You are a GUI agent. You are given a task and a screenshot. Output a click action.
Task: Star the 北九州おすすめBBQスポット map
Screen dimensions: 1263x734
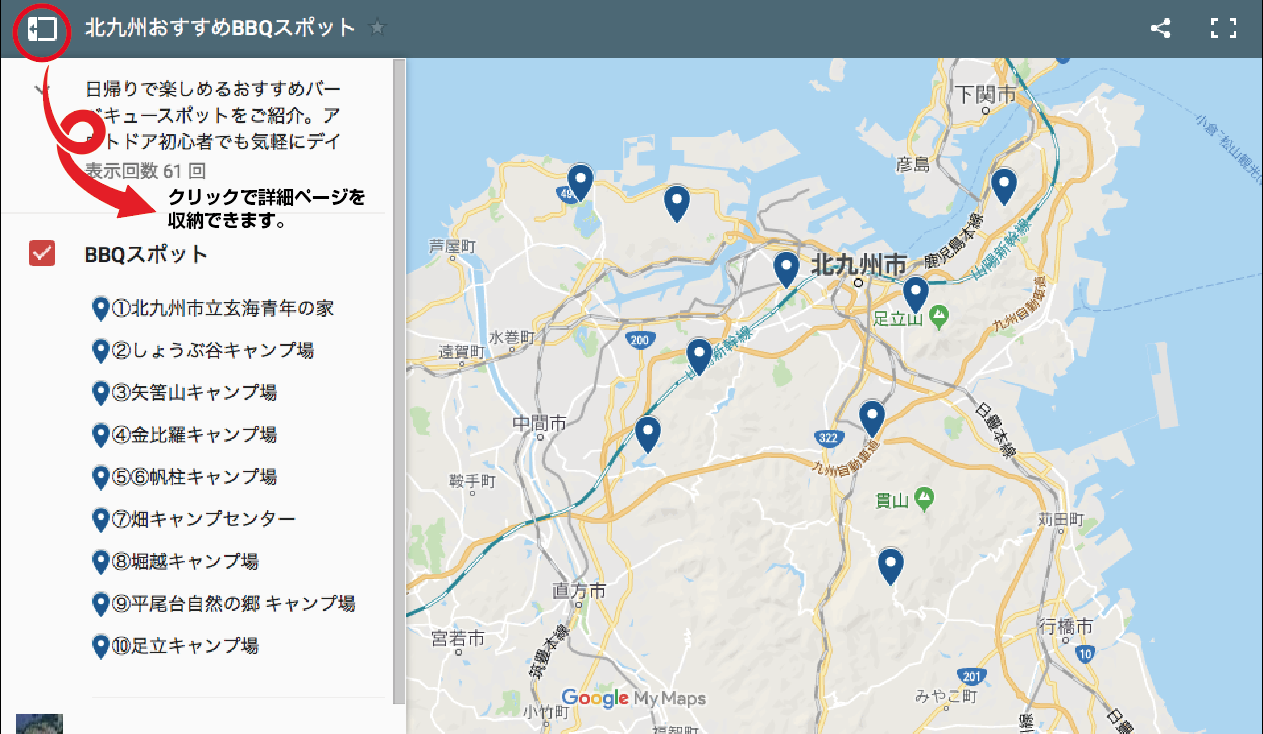377,28
